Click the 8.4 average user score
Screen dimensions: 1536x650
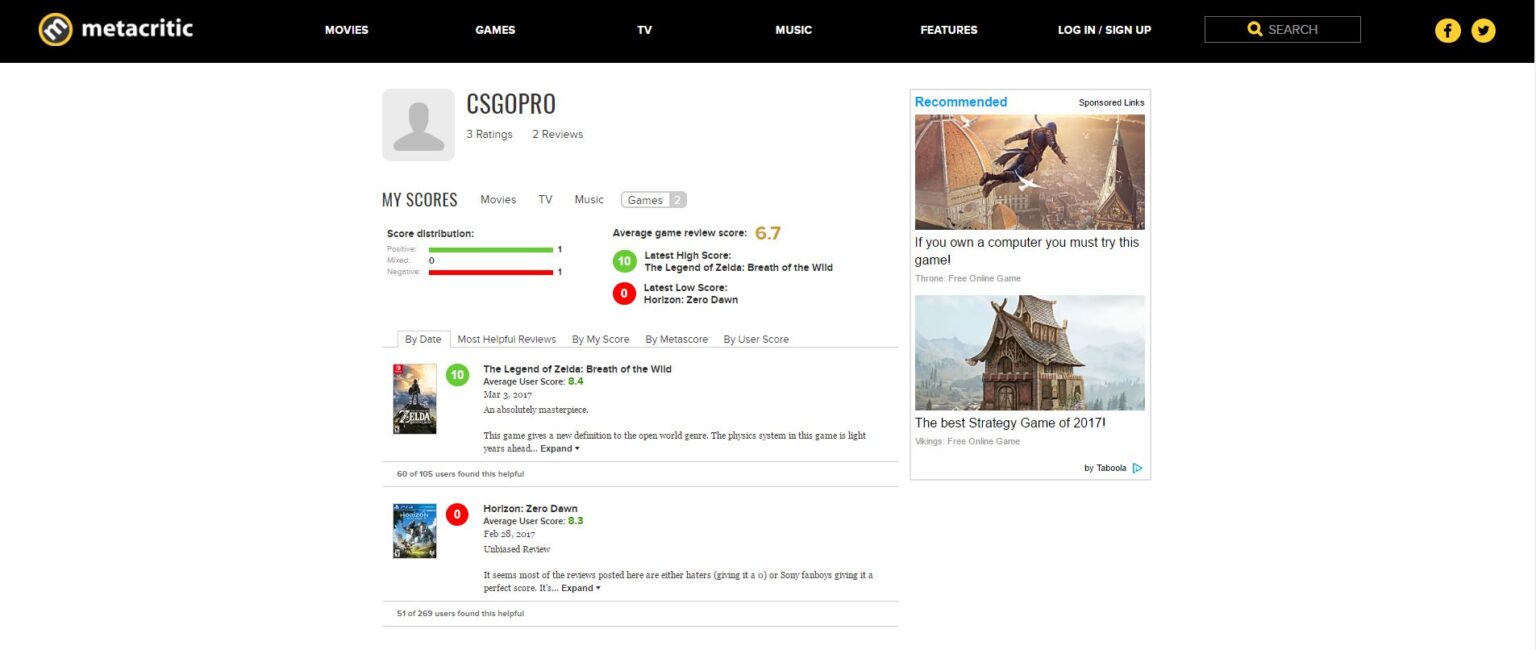(575, 381)
